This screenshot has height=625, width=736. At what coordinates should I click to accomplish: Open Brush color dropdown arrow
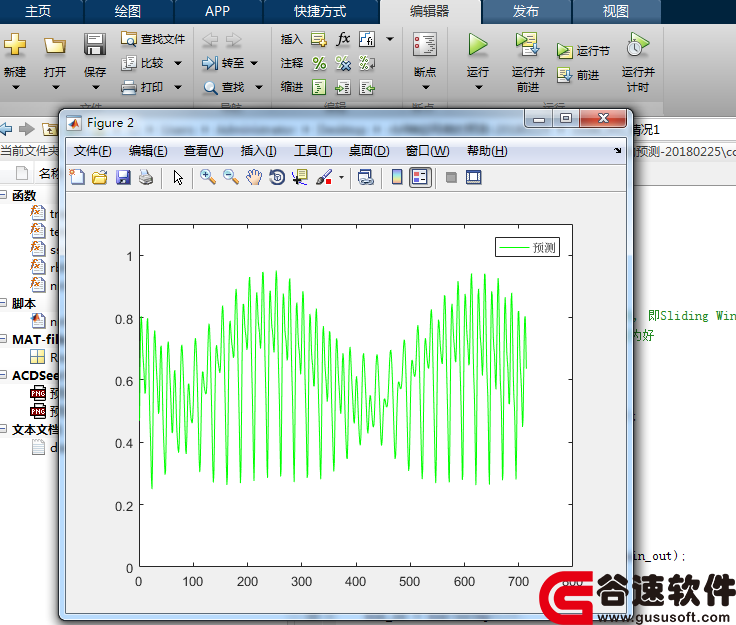tap(341, 177)
